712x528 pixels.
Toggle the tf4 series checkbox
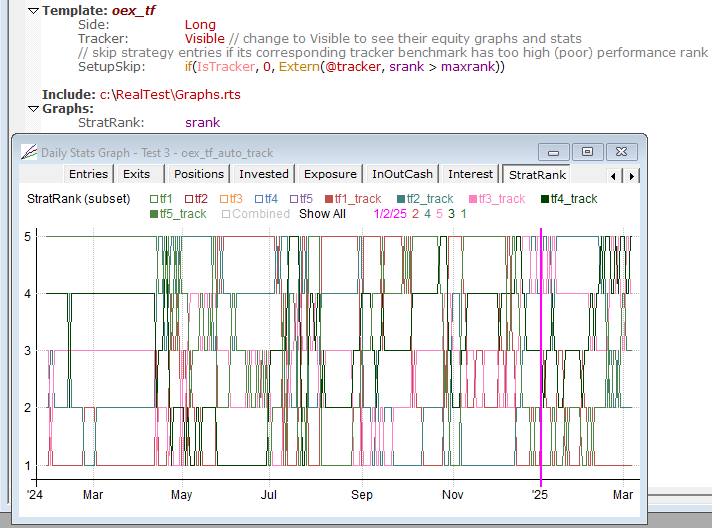click(259, 199)
